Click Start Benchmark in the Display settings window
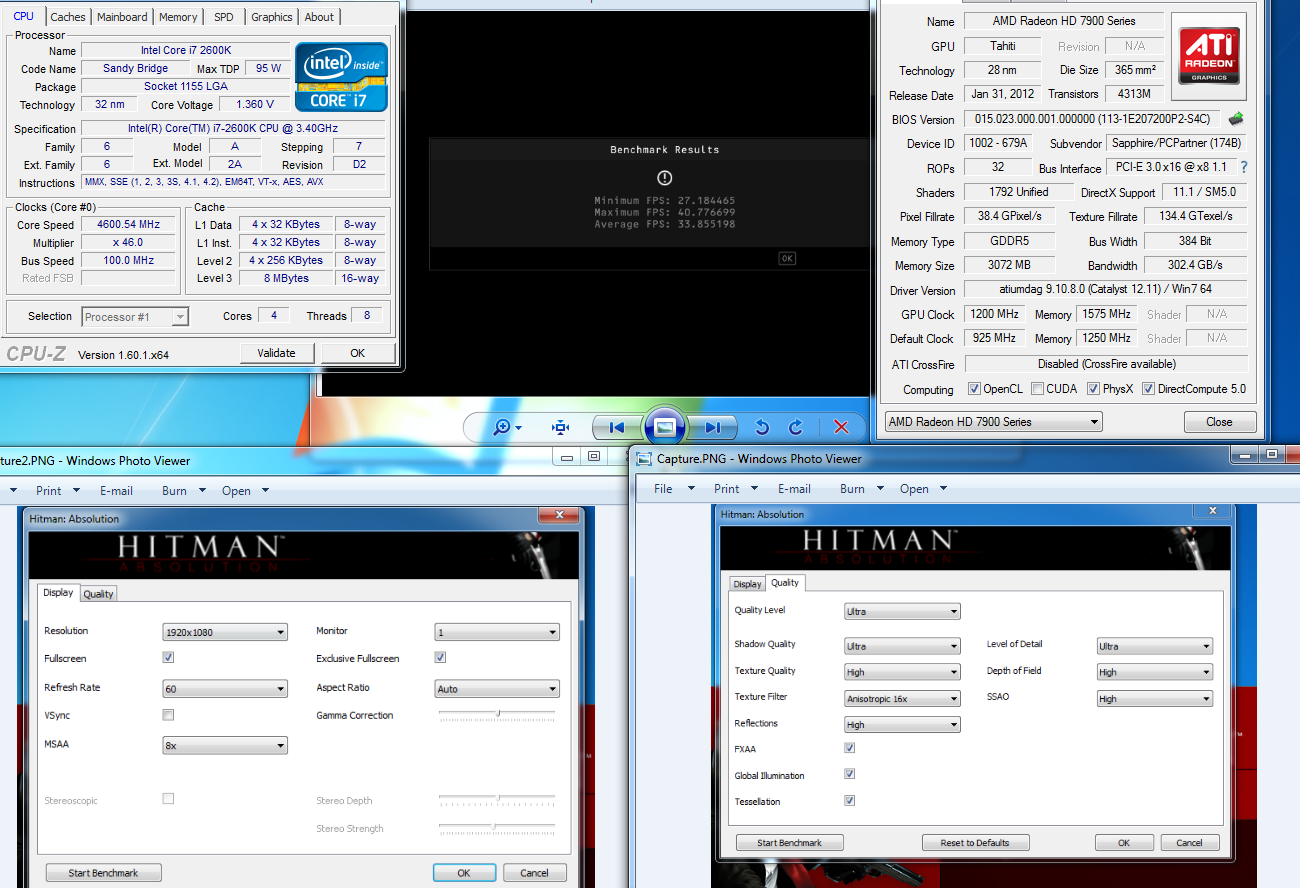This screenshot has height=888, width=1300. click(103, 873)
